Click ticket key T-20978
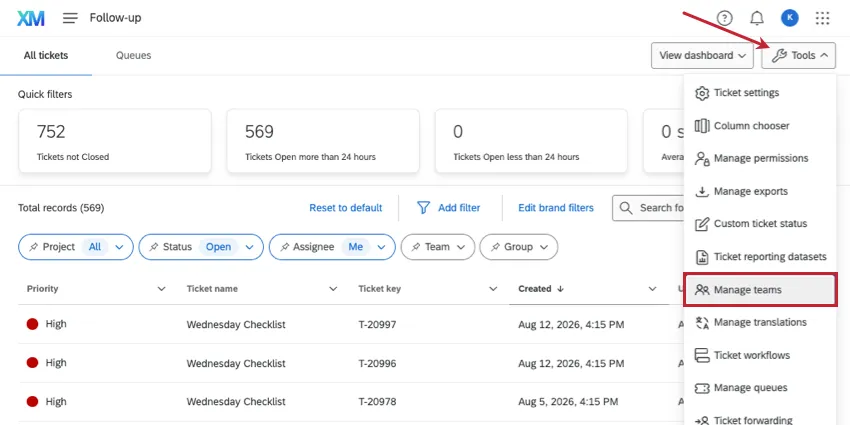Screen dimensions: 850x425 click(x=377, y=402)
